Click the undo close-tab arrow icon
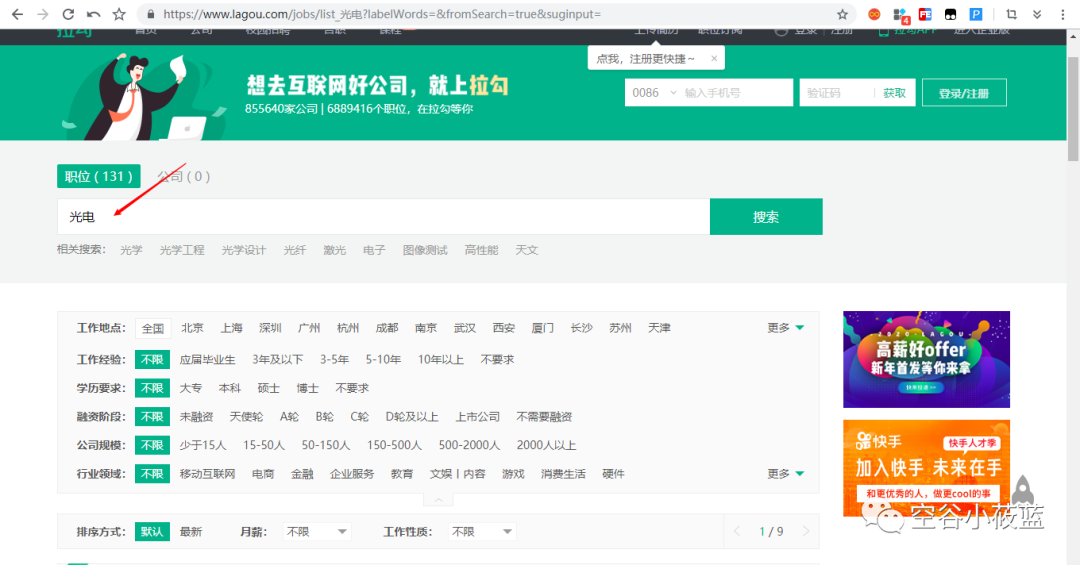Image resolution: width=1080 pixels, height=565 pixels. click(x=93, y=14)
